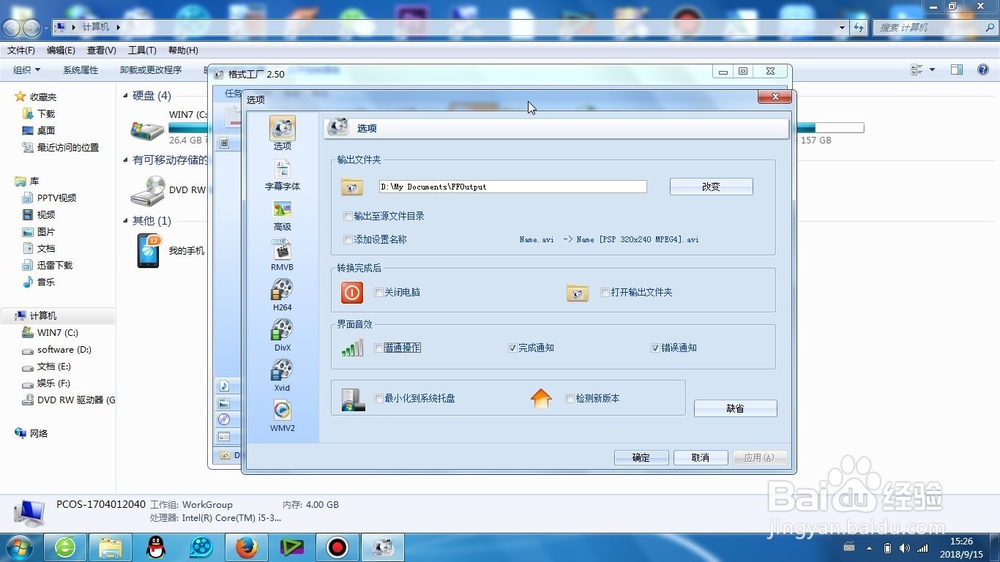Select PPTV视频 library

pos(49,198)
